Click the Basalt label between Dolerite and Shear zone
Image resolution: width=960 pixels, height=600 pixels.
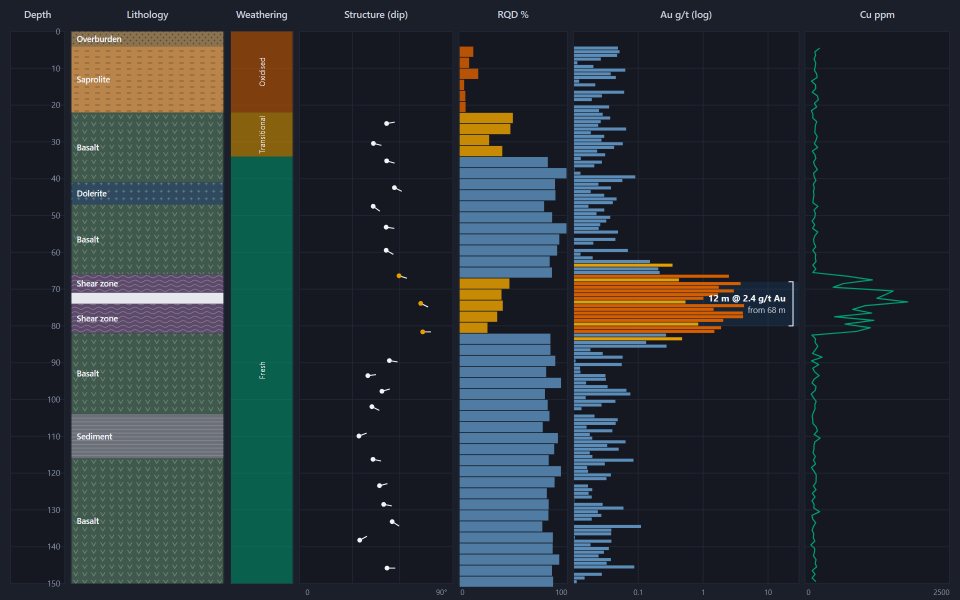[88, 239]
